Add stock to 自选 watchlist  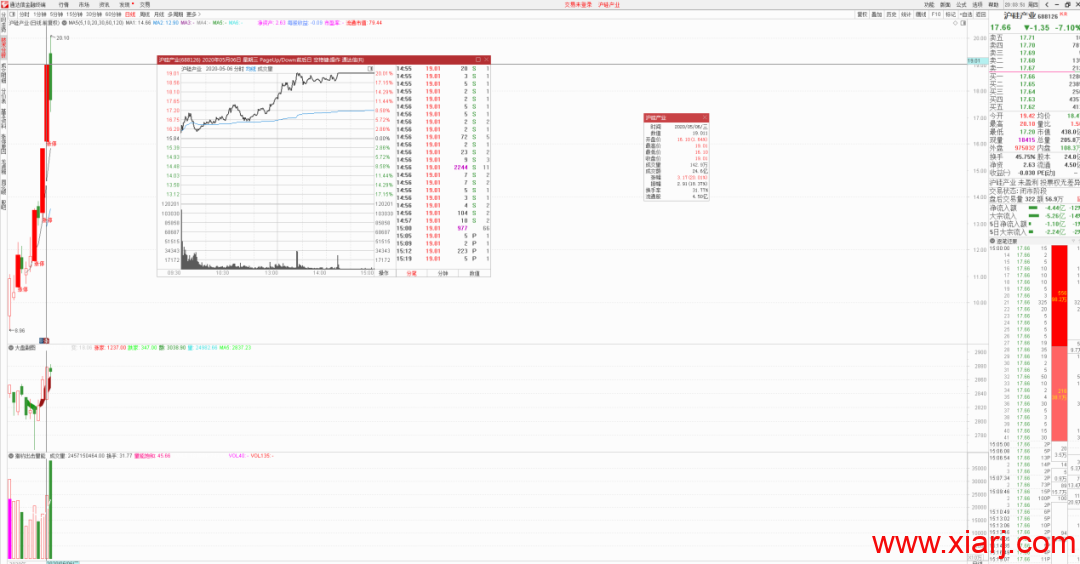pyautogui.click(x=966, y=14)
